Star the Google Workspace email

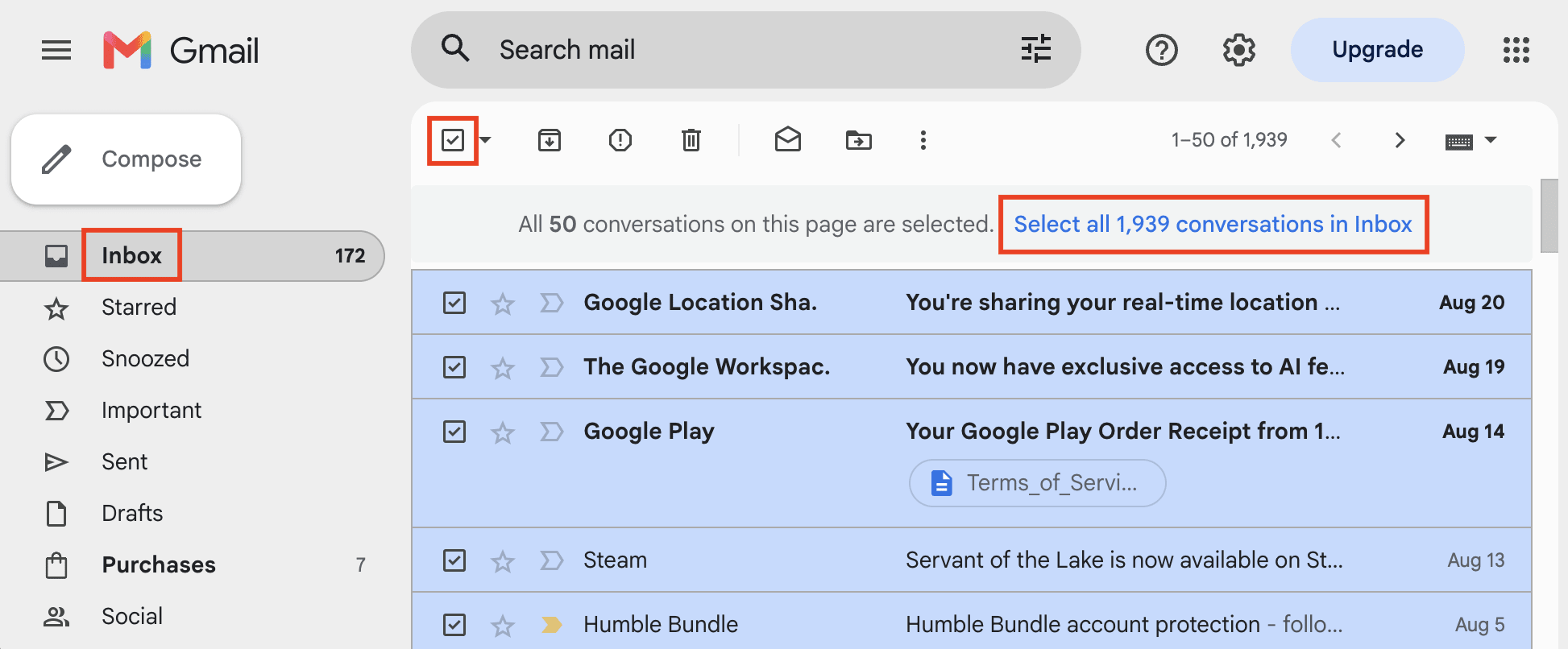pos(503,368)
